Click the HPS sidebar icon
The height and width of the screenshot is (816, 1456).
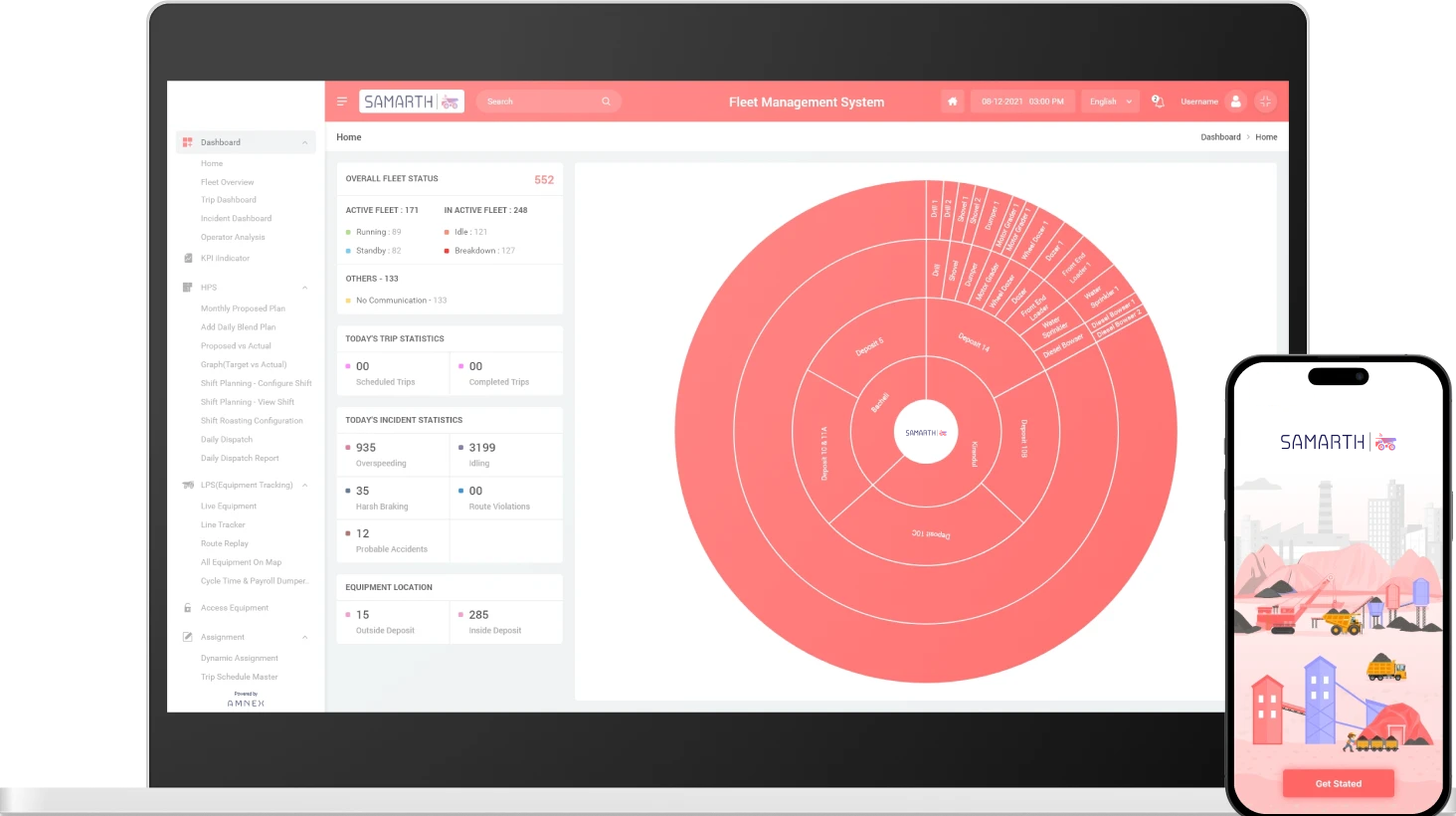(x=187, y=288)
